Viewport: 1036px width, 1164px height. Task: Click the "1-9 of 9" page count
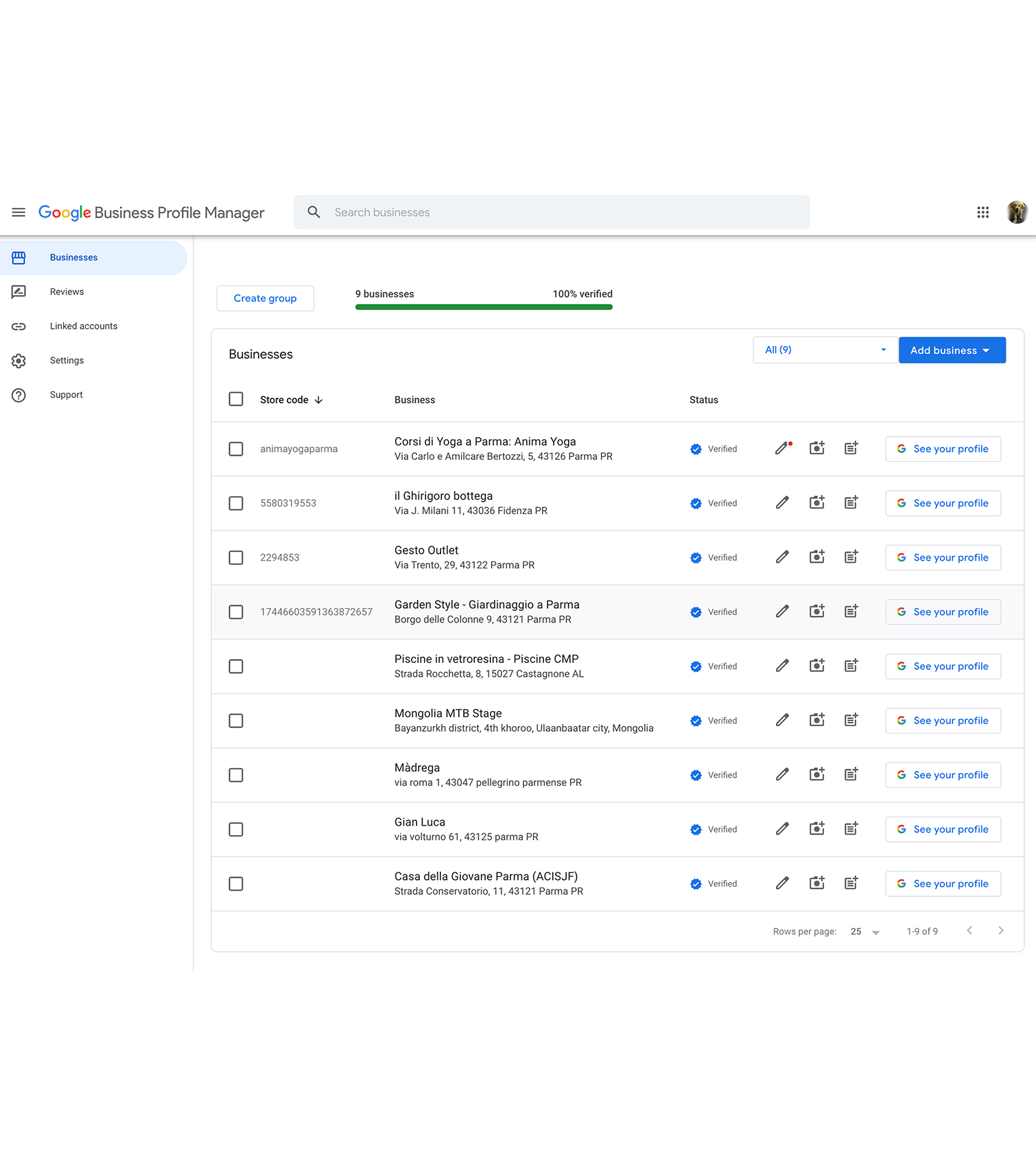click(922, 931)
